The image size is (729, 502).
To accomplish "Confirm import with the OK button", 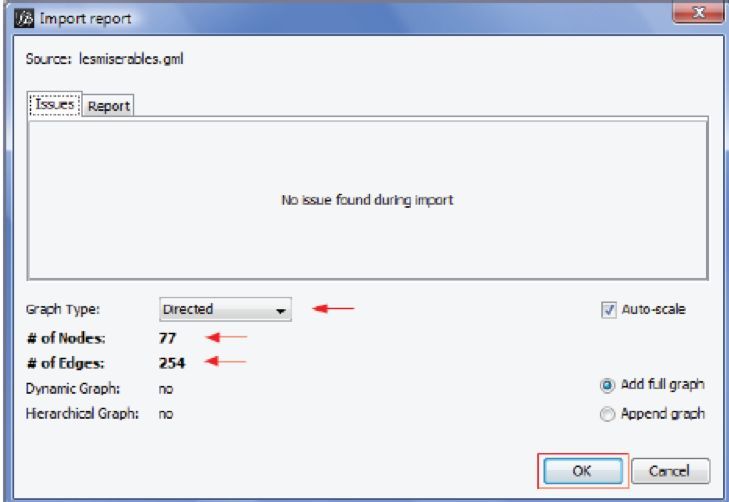I will tap(583, 471).
